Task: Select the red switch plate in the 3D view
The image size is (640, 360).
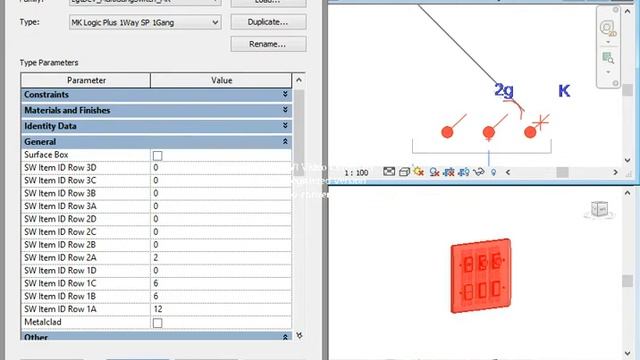Action: 481,276
